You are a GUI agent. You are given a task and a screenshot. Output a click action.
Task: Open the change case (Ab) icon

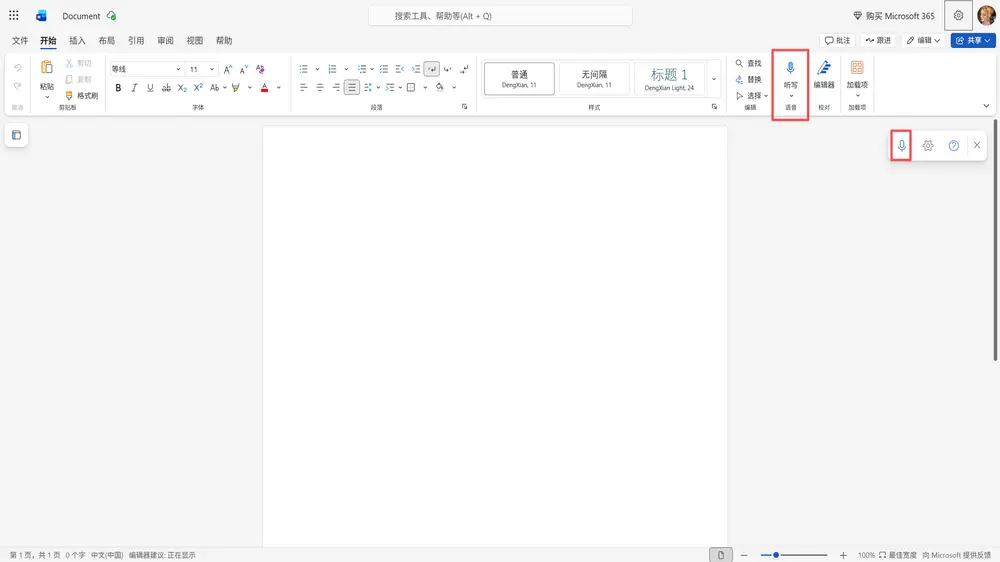[214, 87]
